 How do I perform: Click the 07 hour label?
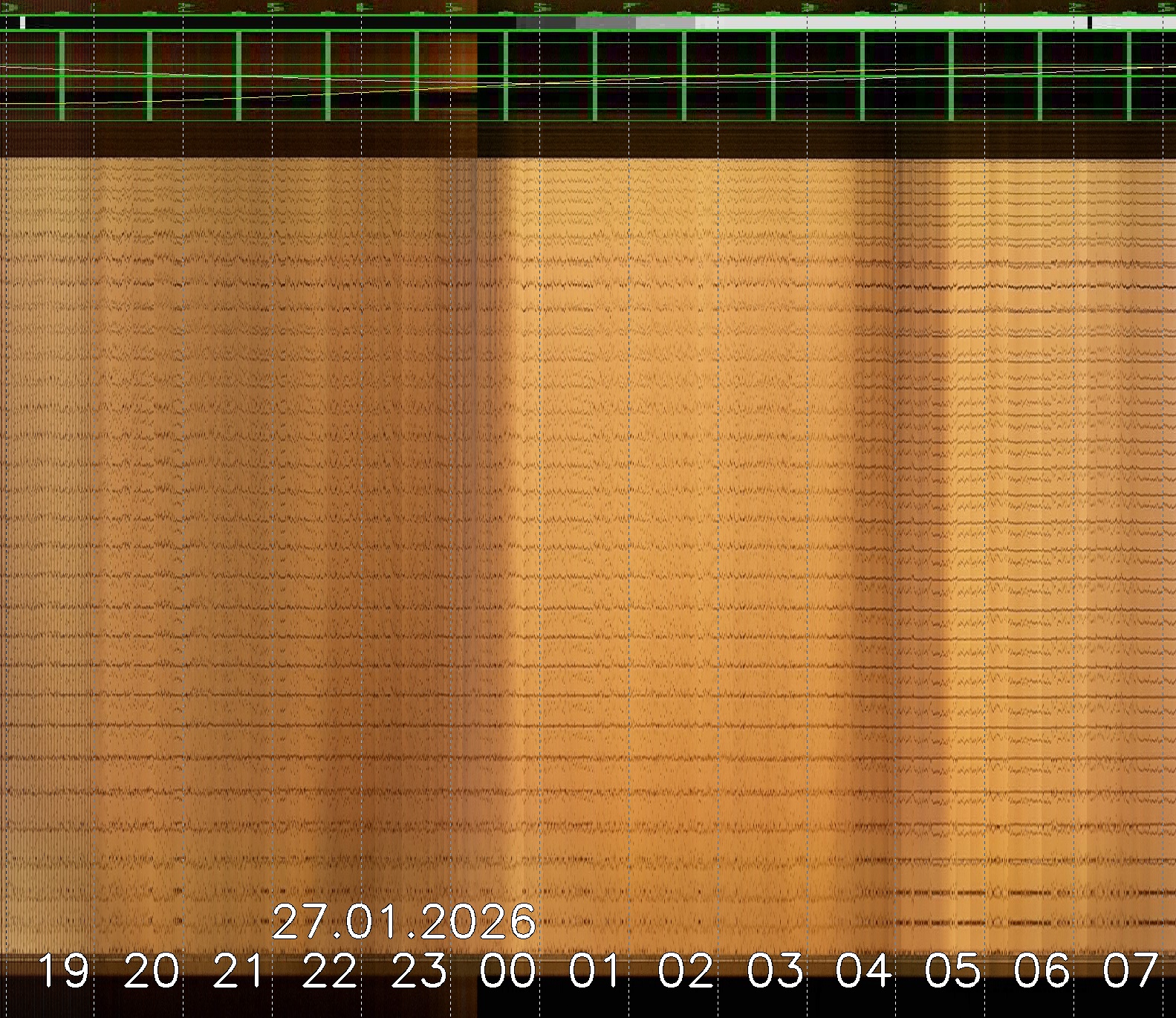[x=1131, y=971]
